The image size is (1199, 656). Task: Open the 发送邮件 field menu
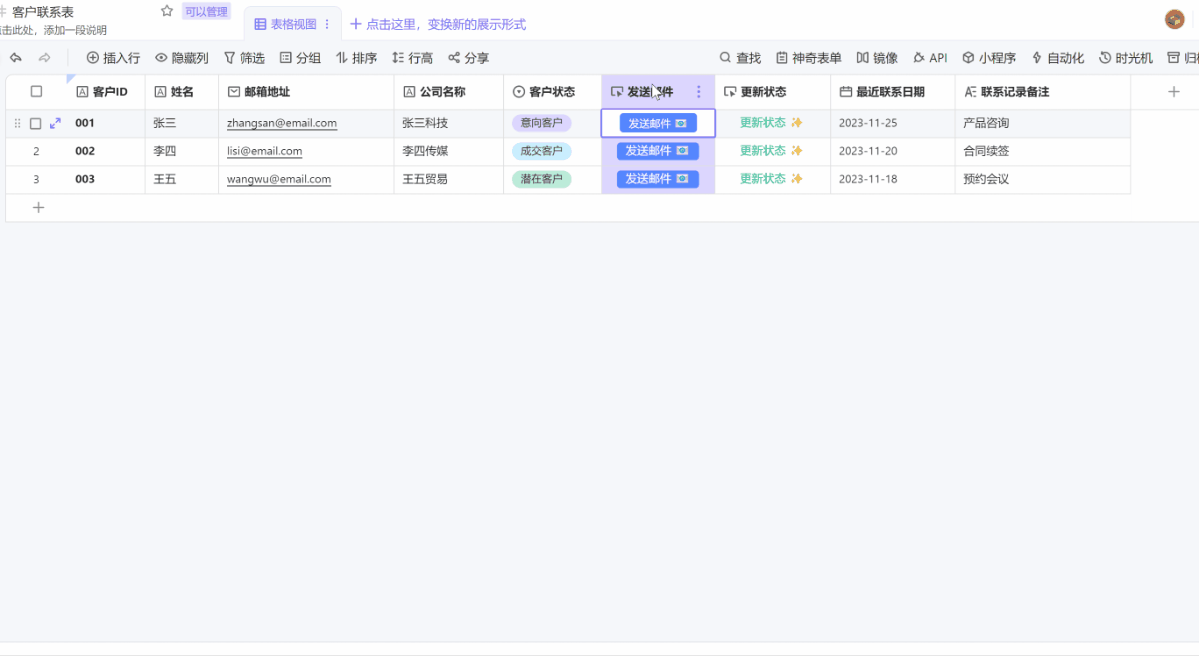point(697,91)
